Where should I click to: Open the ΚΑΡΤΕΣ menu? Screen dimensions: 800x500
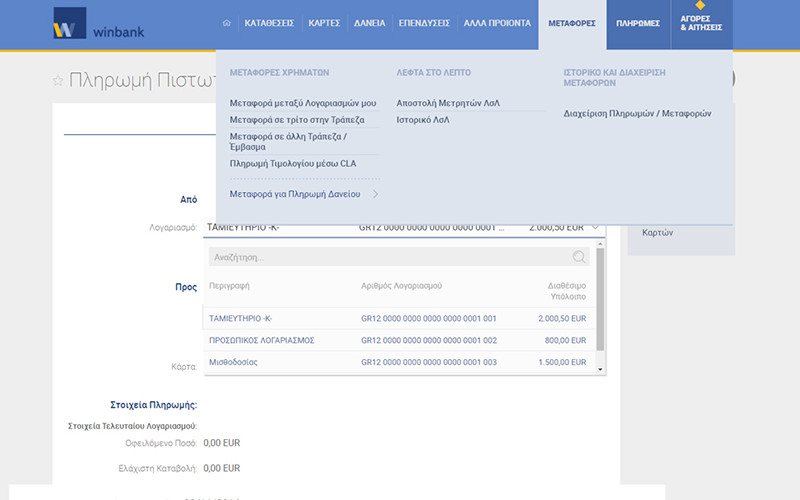point(325,22)
